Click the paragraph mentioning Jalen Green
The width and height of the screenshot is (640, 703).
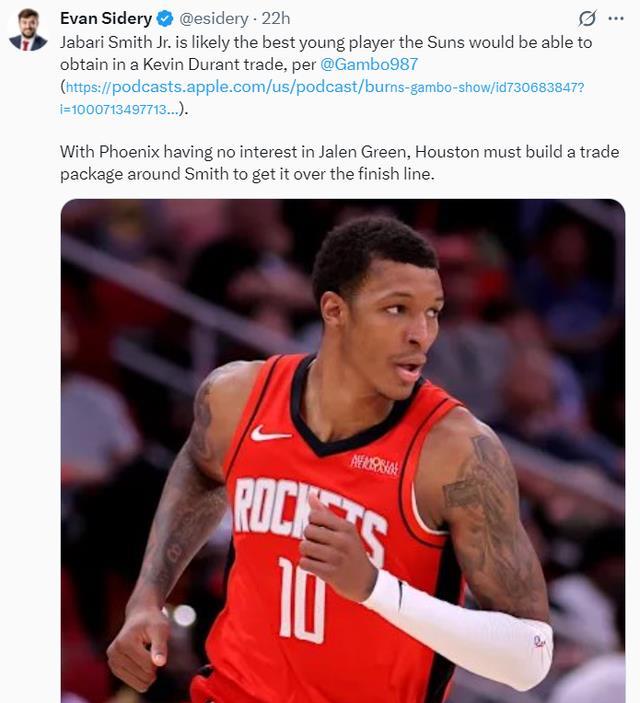340,163
